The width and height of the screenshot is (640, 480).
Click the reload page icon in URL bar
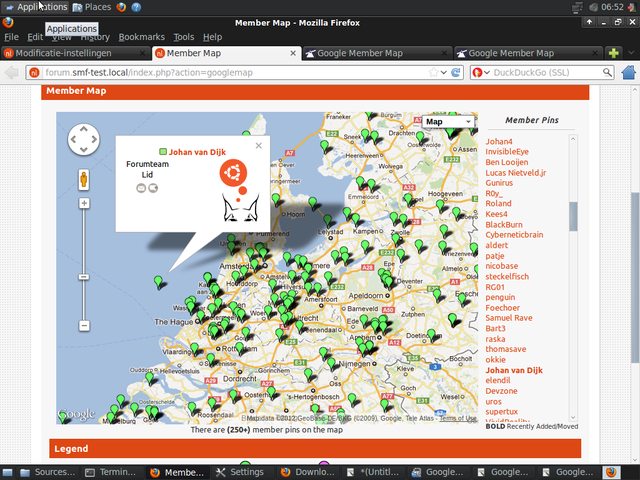(x=456, y=73)
